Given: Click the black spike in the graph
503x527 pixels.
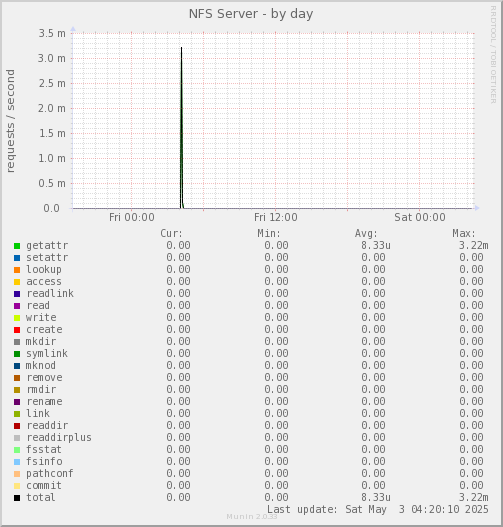Looking at the screenshot, I should tap(181, 128).
